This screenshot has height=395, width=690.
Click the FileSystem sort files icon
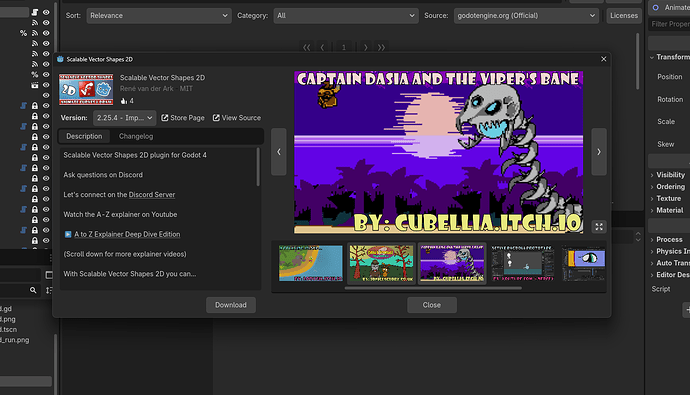click(x=49, y=290)
